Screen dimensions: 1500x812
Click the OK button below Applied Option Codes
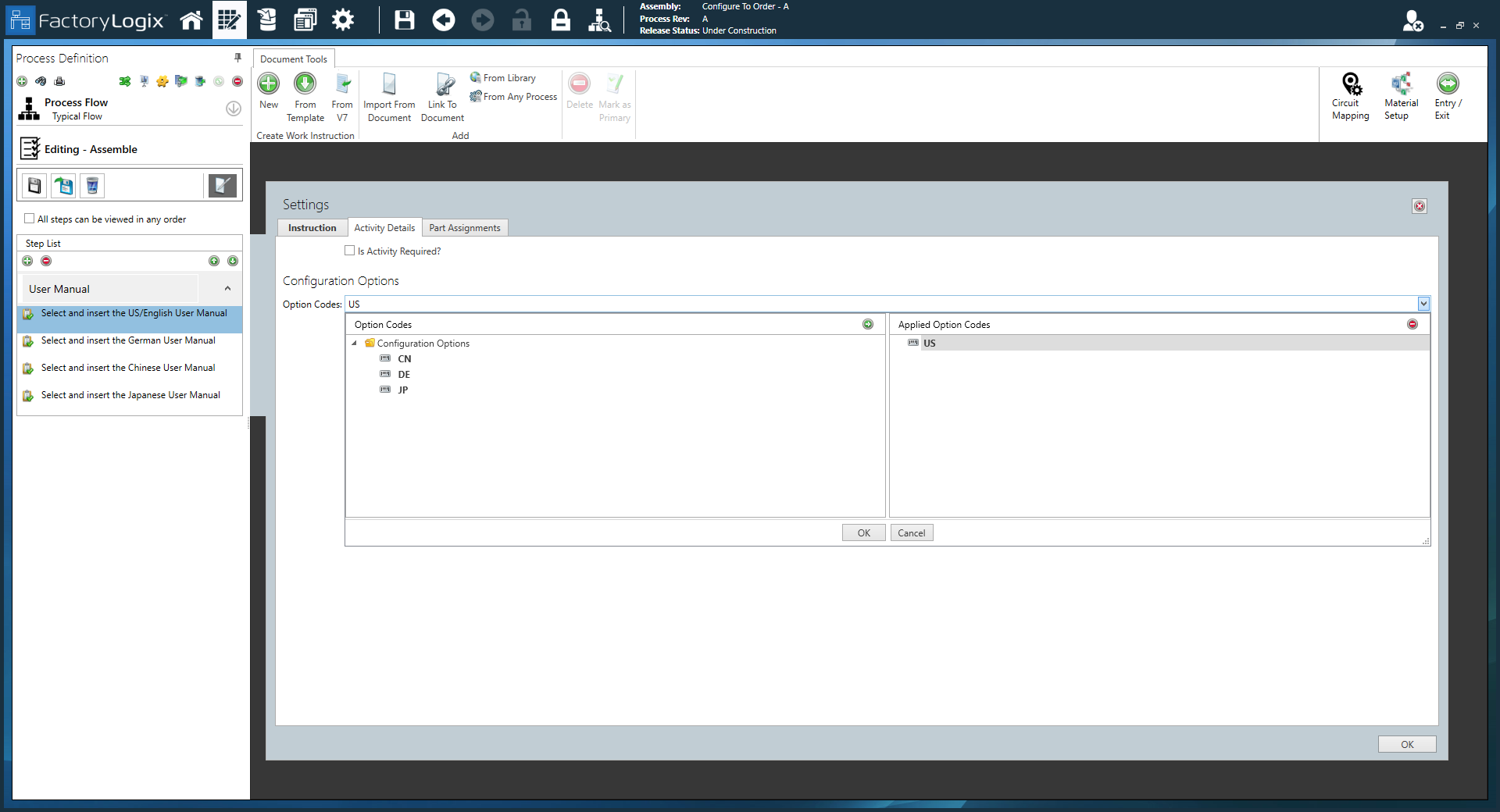pos(862,532)
